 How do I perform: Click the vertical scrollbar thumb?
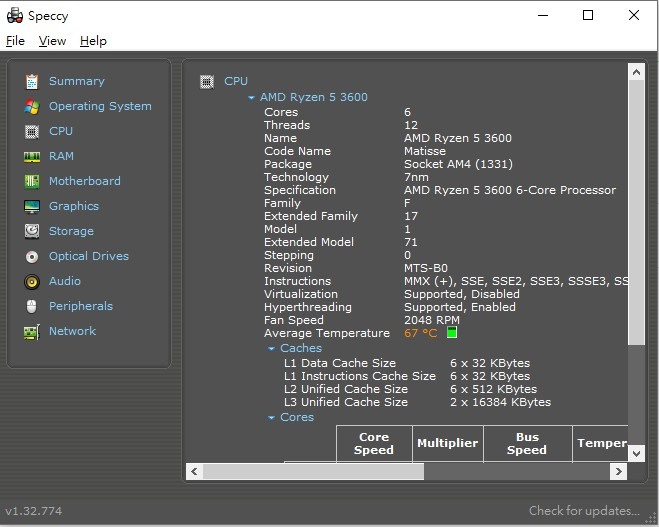636,212
